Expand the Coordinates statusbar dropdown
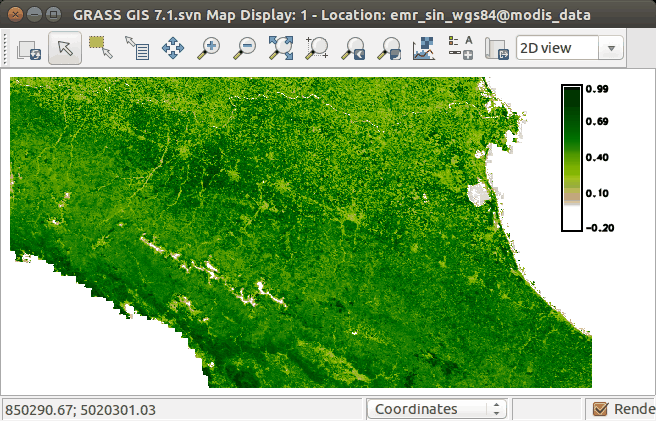Image resolution: width=656 pixels, height=421 pixels. click(436, 409)
